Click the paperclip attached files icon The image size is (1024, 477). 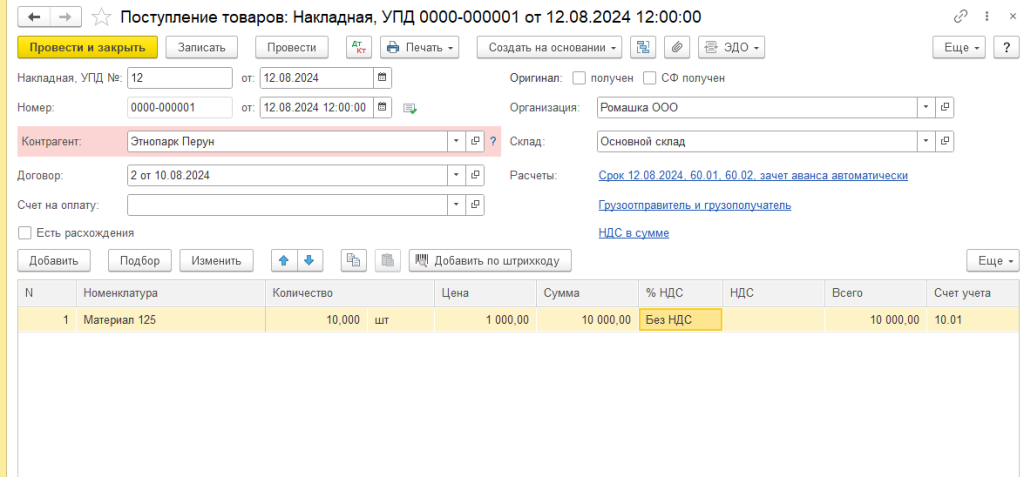(x=677, y=47)
